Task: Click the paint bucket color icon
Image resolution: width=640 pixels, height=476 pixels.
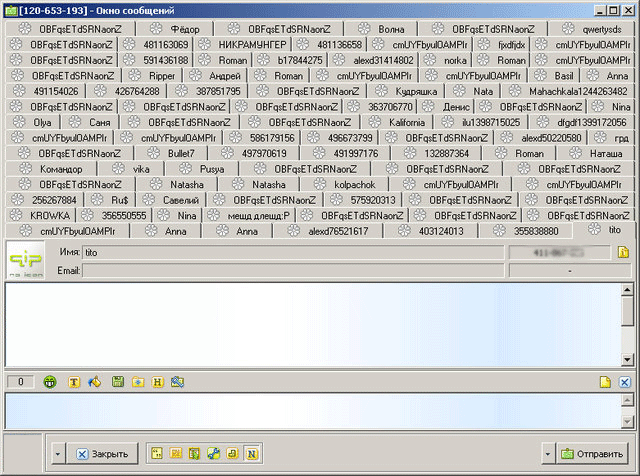Action: click(96, 382)
